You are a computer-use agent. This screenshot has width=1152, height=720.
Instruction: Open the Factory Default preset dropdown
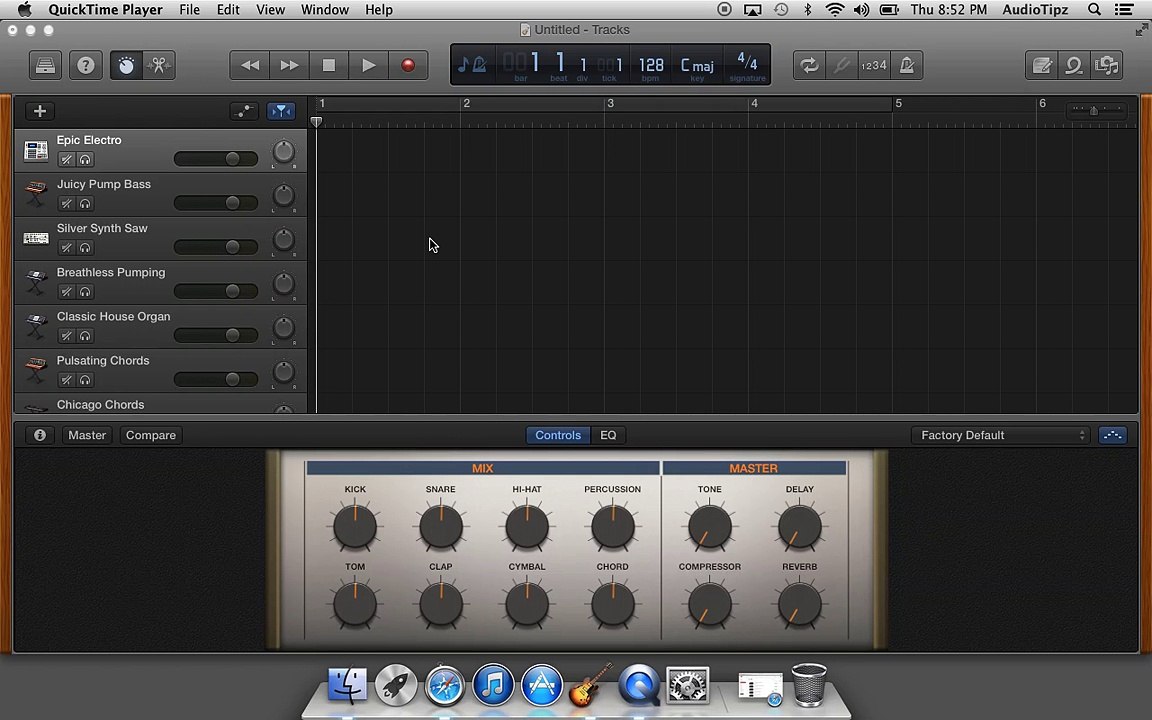click(1001, 435)
